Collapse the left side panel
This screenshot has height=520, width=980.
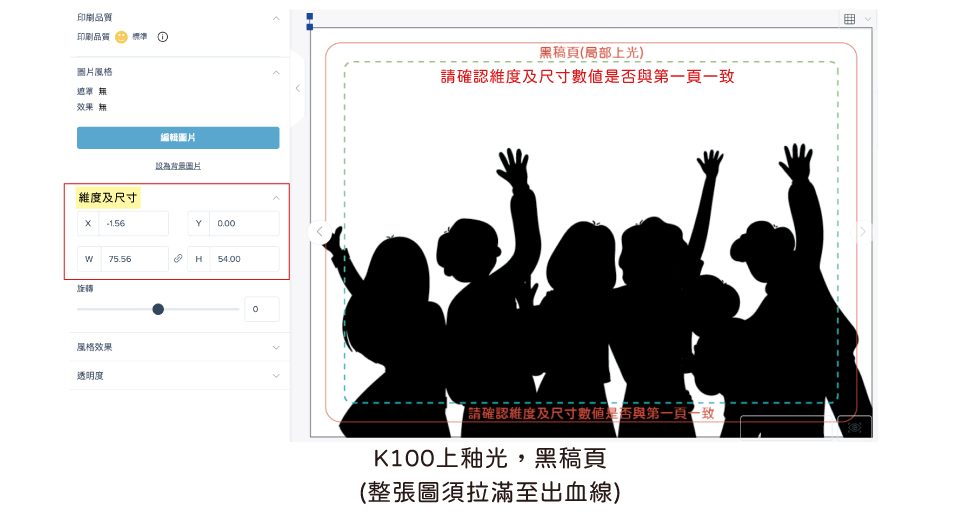coord(298,88)
